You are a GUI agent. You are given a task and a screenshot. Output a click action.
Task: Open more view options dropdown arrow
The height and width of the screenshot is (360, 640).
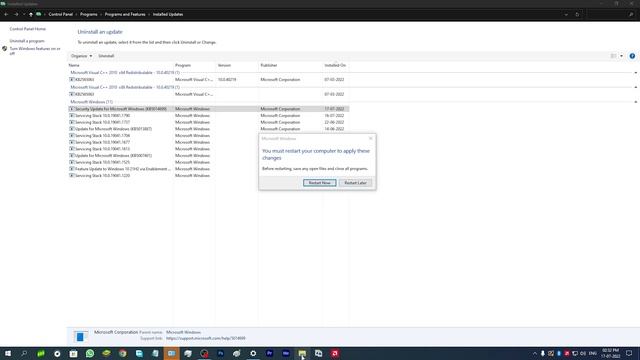[x=622, y=56]
